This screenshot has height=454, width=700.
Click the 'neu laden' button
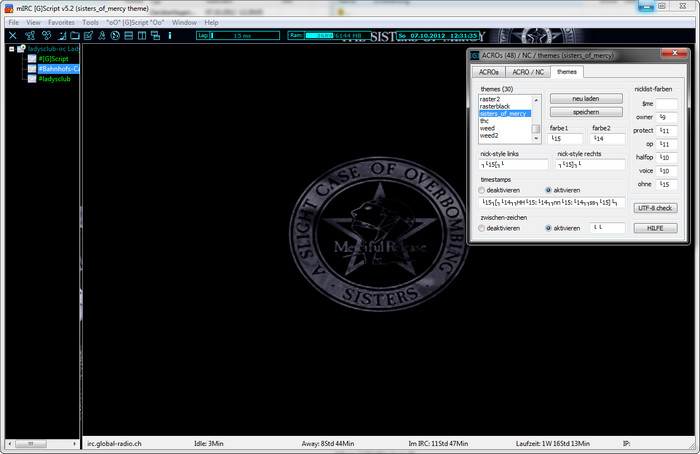[x=586, y=99]
